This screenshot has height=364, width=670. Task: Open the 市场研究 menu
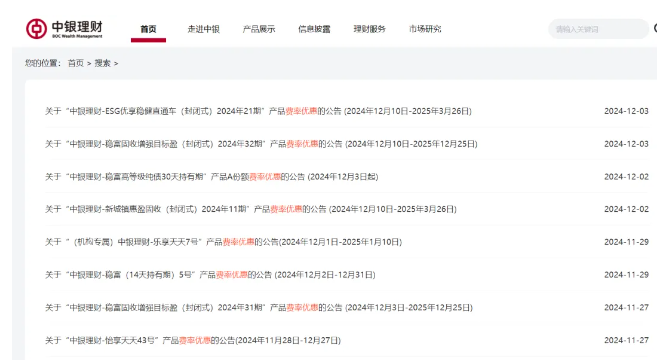(x=425, y=29)
